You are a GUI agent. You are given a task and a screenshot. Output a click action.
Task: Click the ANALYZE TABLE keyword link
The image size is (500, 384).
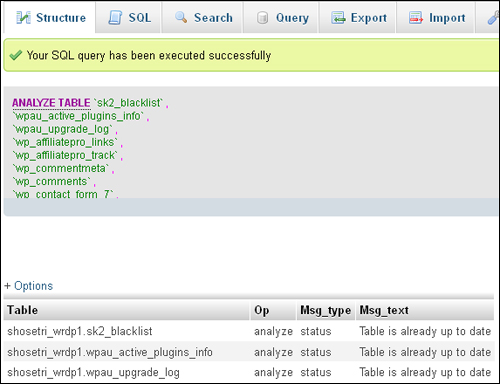click(x=51, y=103)
